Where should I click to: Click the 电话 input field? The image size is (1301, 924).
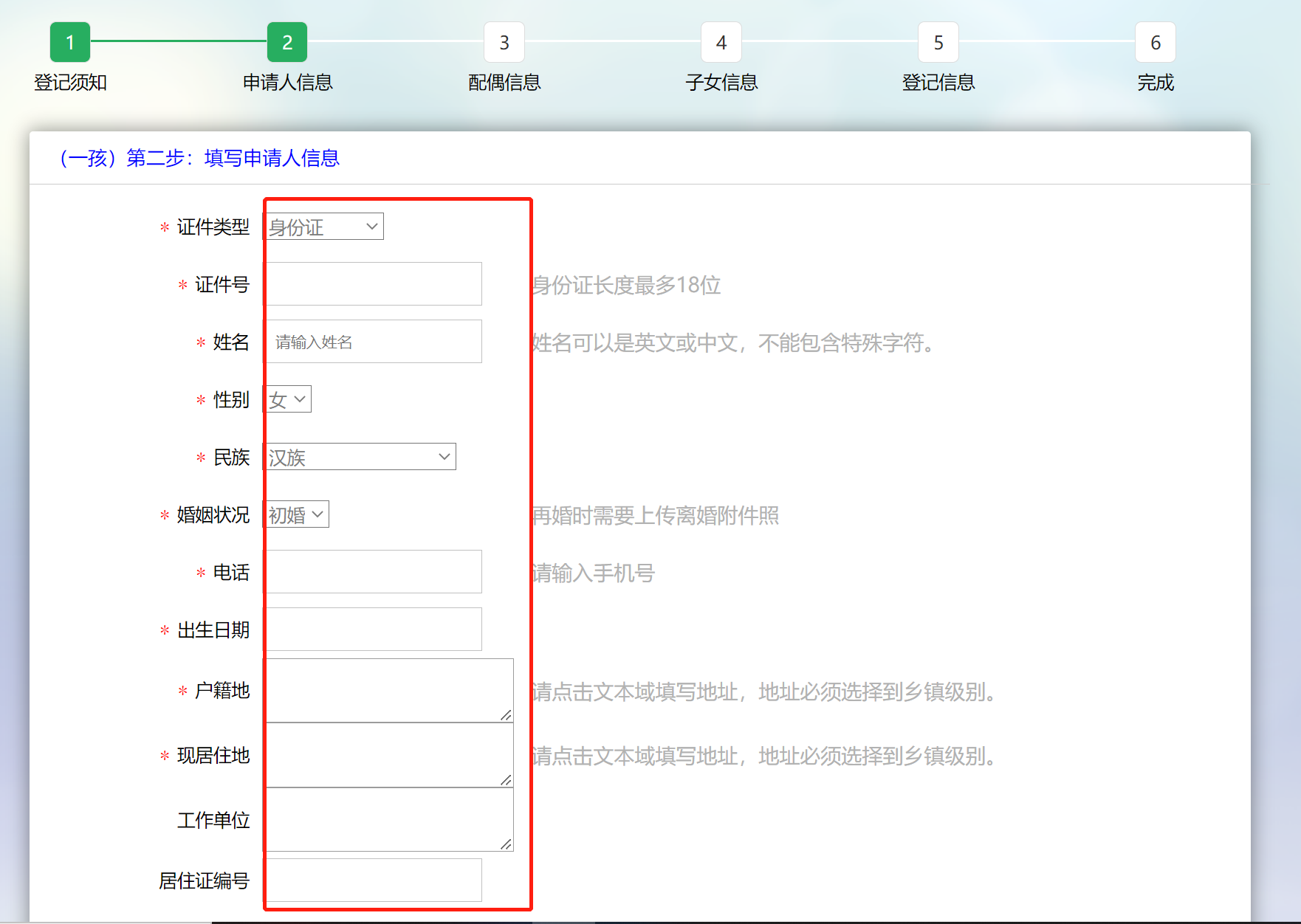pyautogui.click(x=374, y=572)
